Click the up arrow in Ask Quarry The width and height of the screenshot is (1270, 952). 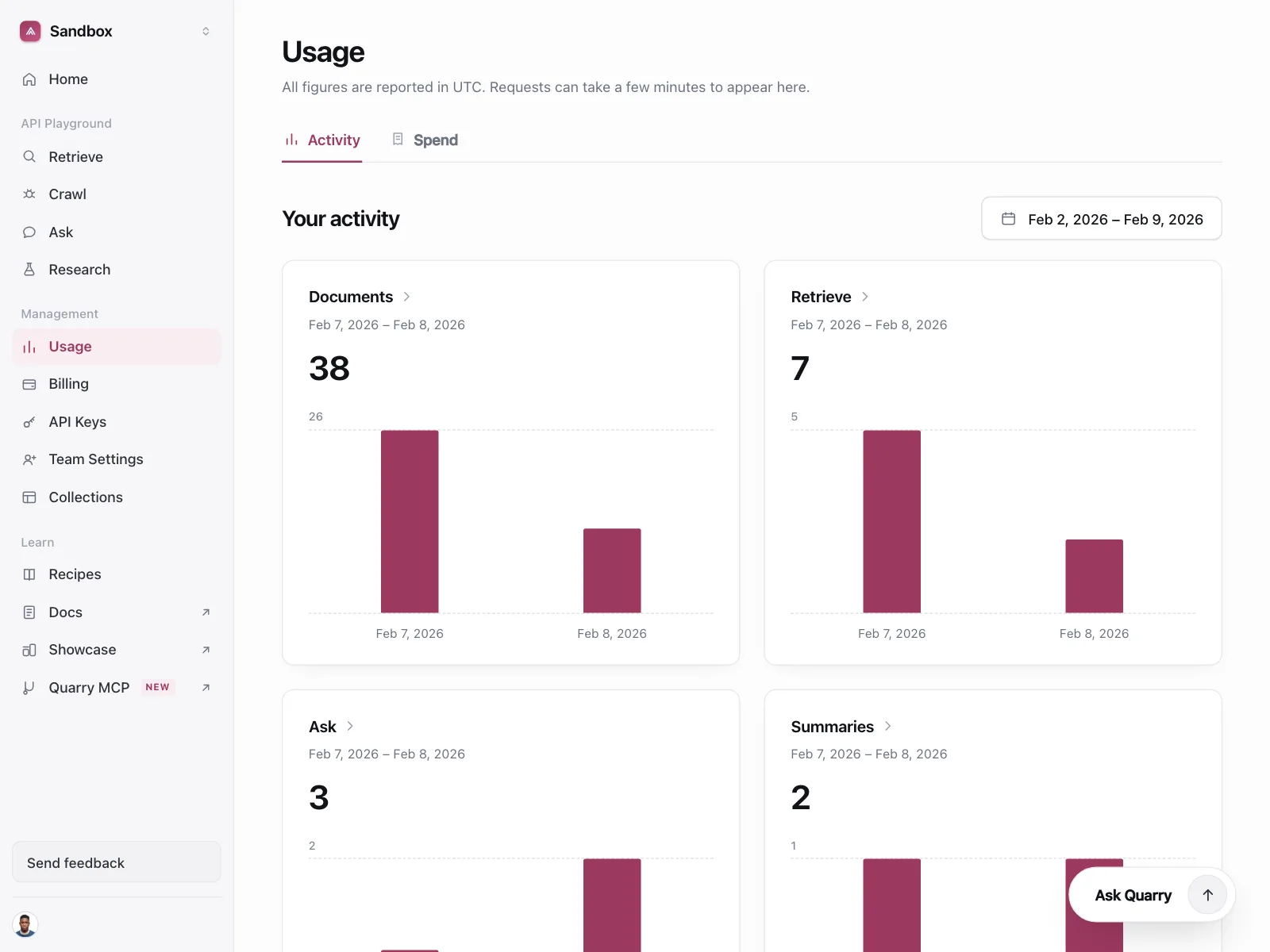pos(1207,895)
